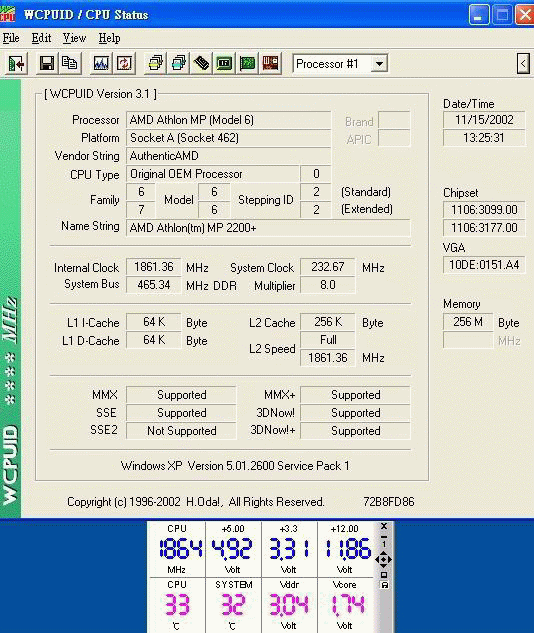This screenshot has height=633, width=534.
Task: Click the Chipset value 1106:3177.00
Action: [484, 228]
